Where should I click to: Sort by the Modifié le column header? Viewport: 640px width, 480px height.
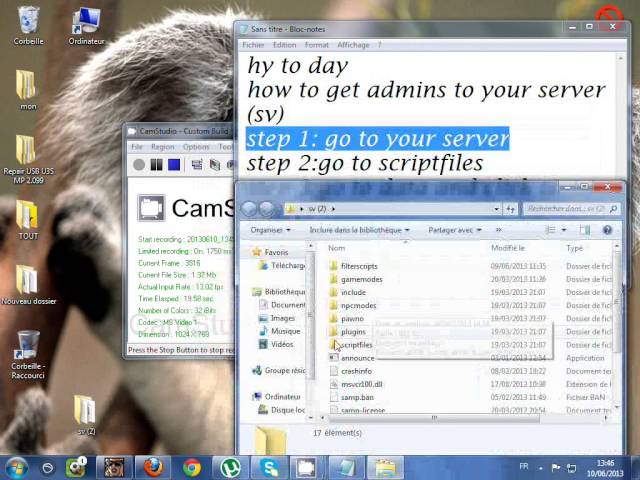[507, 248]
